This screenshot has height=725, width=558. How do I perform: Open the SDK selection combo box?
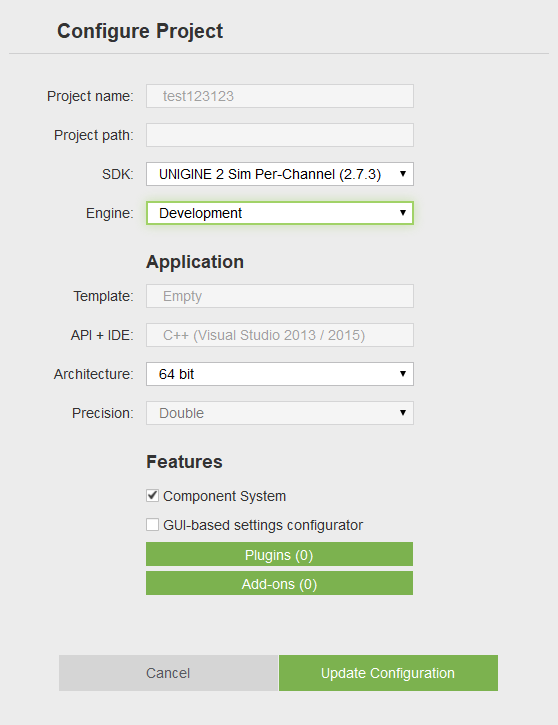pos(280,174)
